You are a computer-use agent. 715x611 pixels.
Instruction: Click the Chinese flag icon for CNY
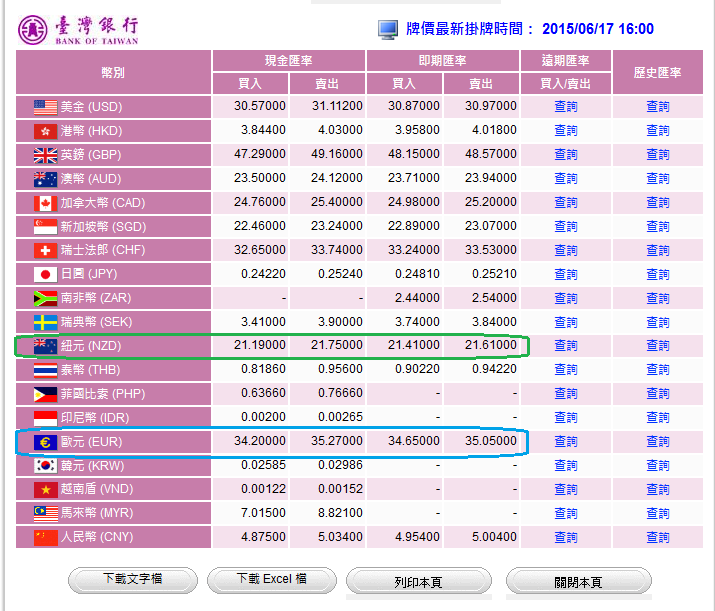point(45,538)
